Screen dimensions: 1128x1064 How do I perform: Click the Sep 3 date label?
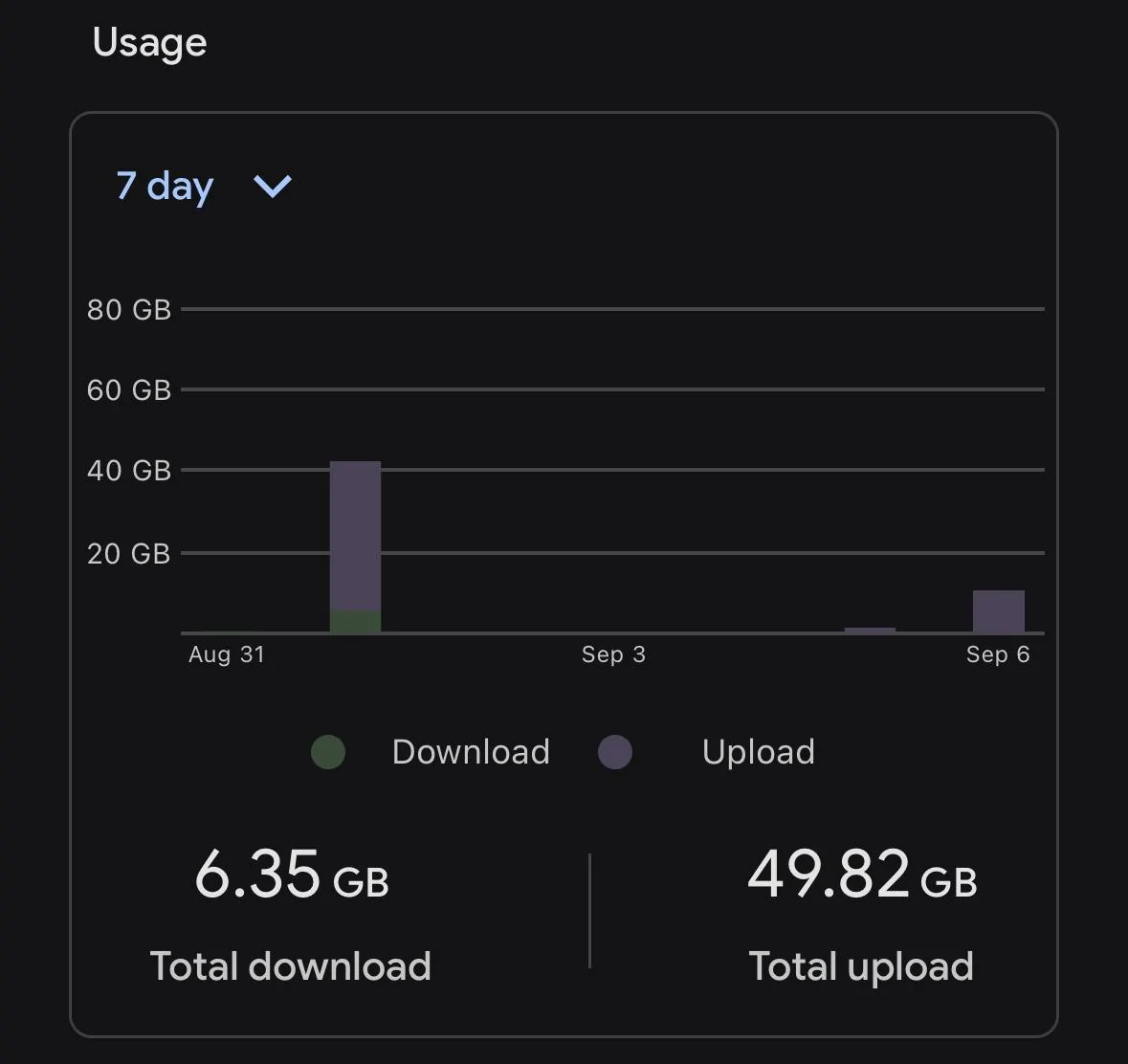point(613,654)
